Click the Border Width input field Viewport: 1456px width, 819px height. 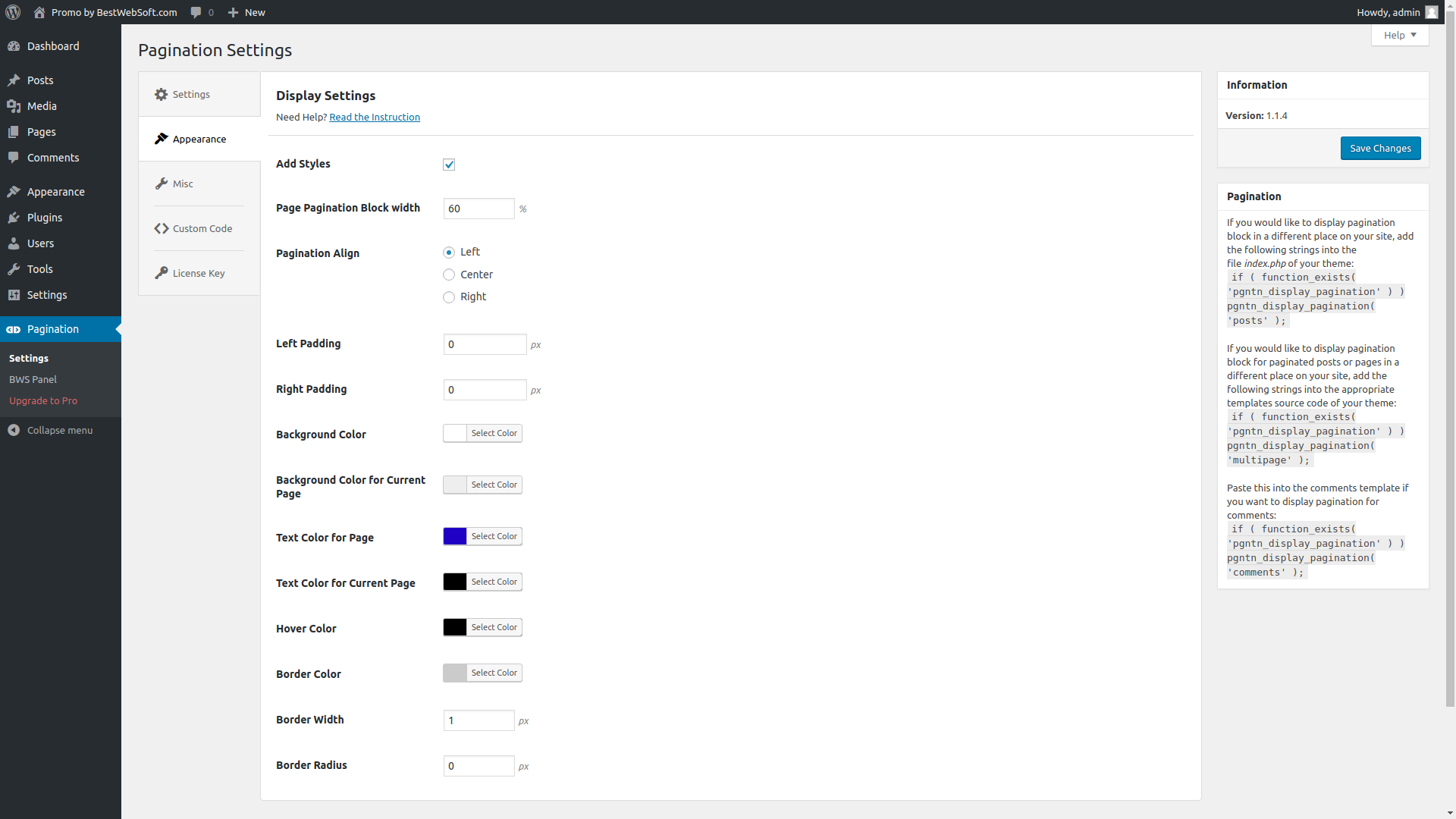click(x=479, y=720)
